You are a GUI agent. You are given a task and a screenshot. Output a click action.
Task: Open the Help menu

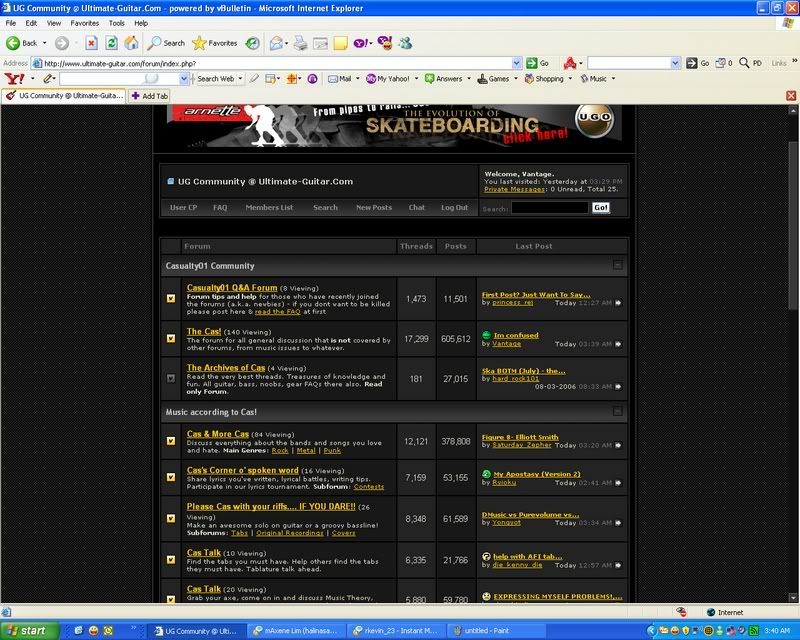point(141,23)
